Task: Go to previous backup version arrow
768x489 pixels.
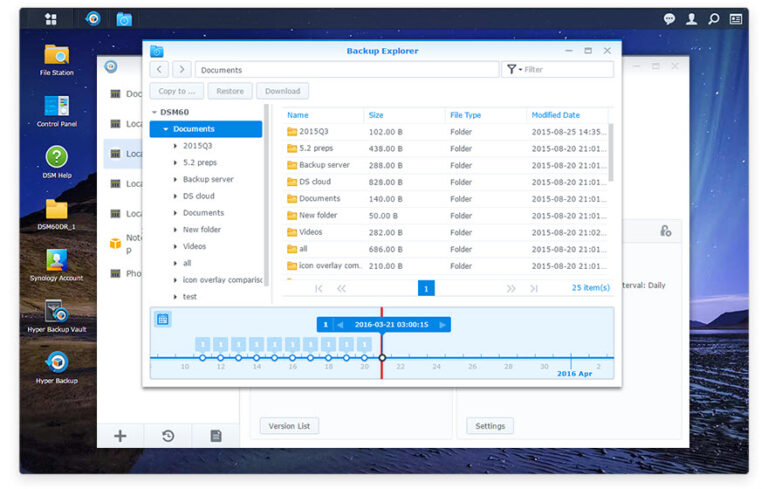Action: pos(340,325)
